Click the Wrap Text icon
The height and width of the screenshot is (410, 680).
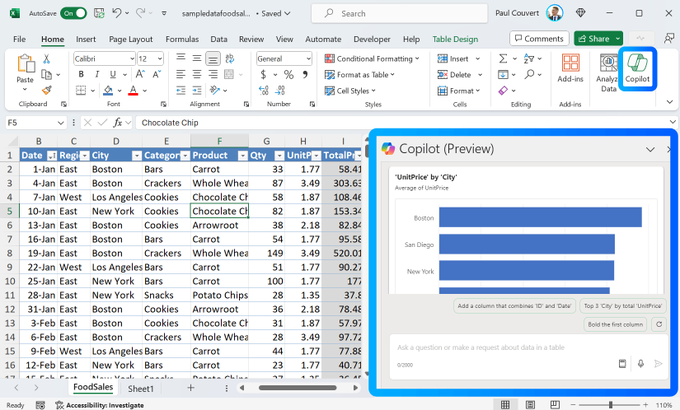point(230,58)
